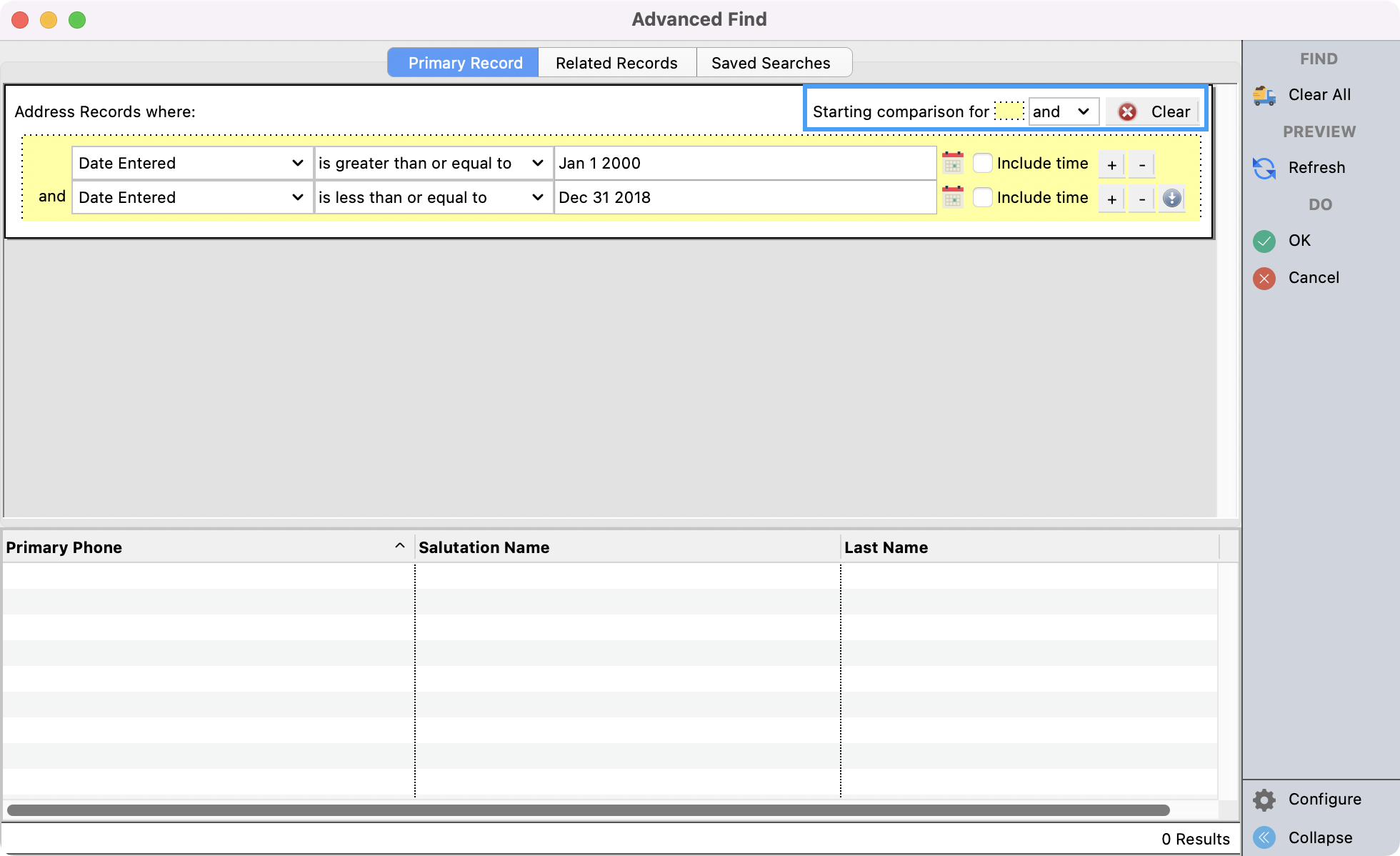
Task: Open the 'is less than or equal to' dropdown
Action: tap(433, 197)
